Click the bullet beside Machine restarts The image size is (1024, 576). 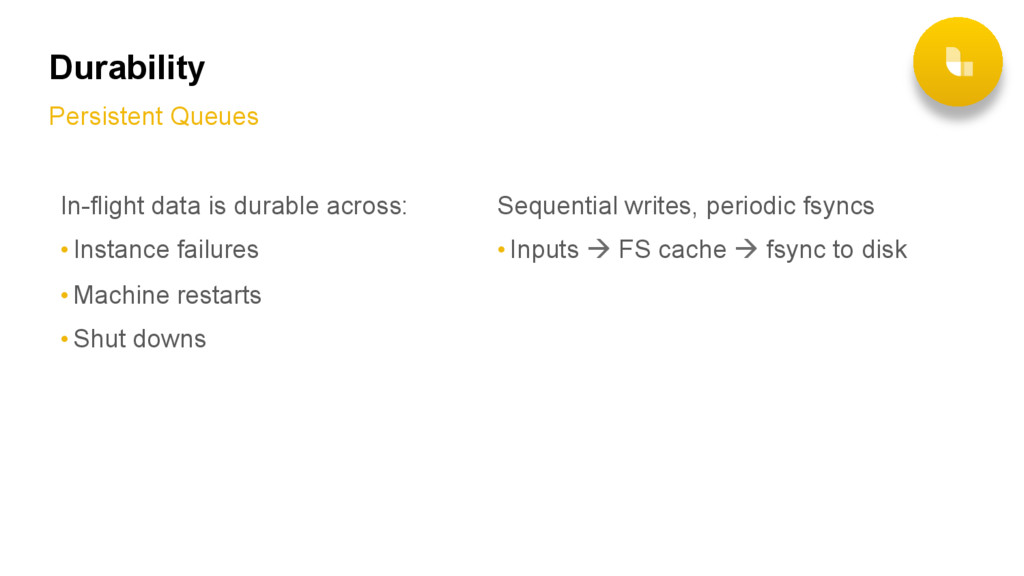64,295
